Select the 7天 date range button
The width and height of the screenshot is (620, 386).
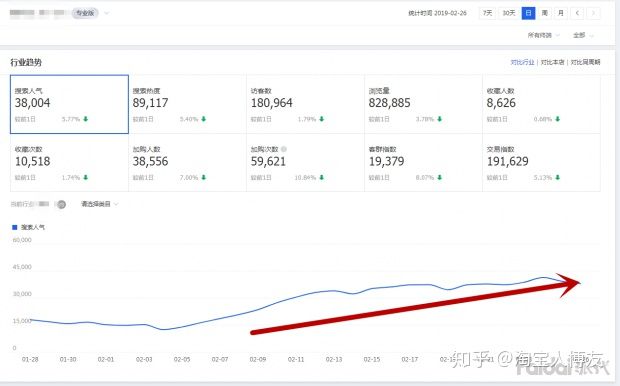[x=487, y=13]
